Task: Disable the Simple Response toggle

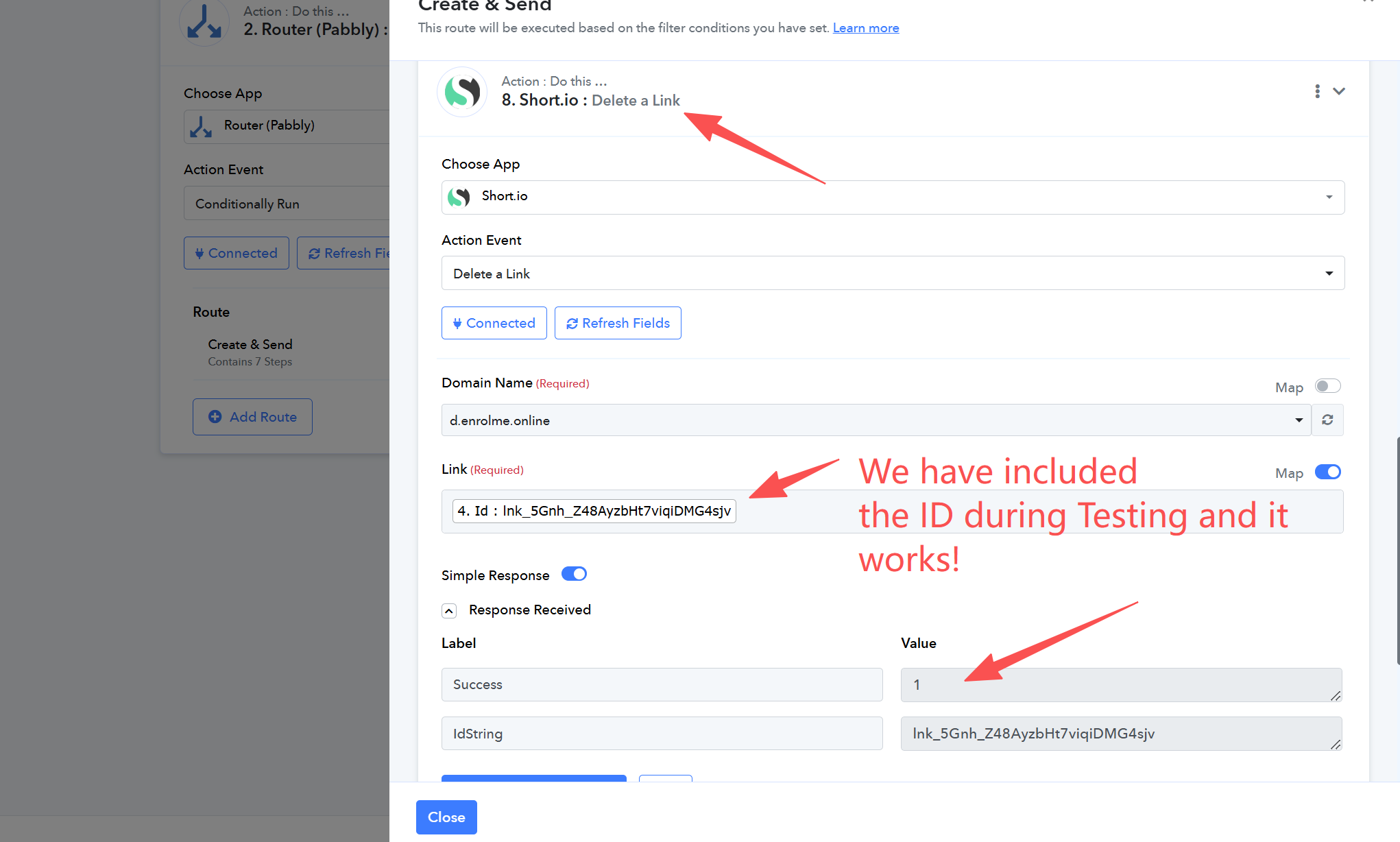Action: coord(574,574)
